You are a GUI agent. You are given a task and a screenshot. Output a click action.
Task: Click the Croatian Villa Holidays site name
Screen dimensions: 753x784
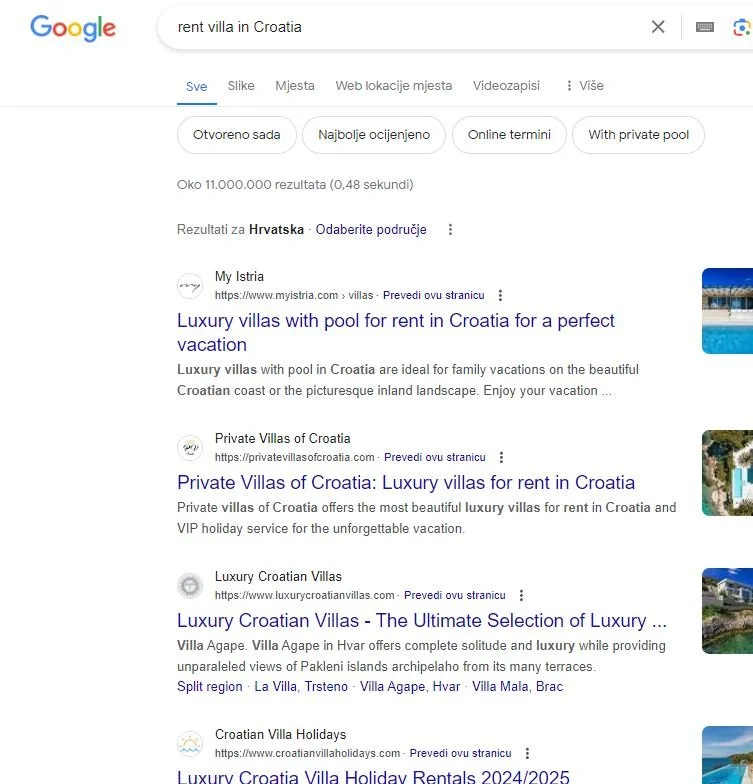coord(280,734)
